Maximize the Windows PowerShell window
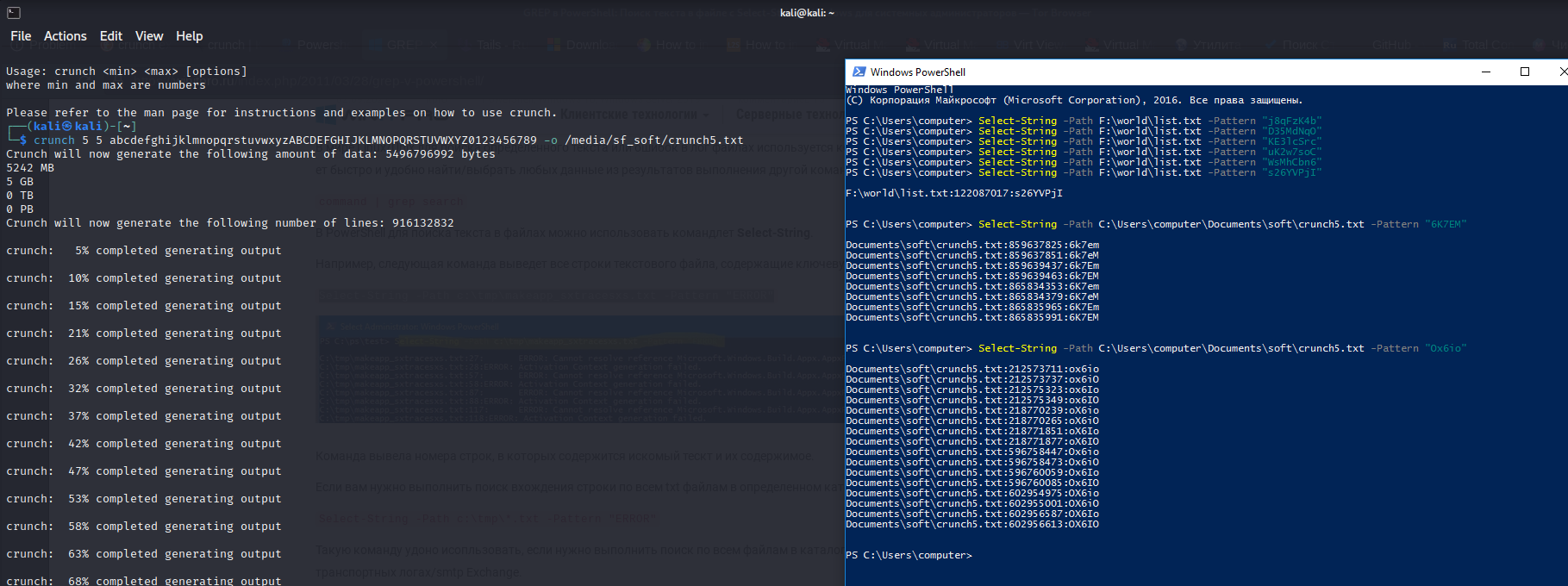The width and height of the screenshot is (1568, 586). pos(1525,72)
